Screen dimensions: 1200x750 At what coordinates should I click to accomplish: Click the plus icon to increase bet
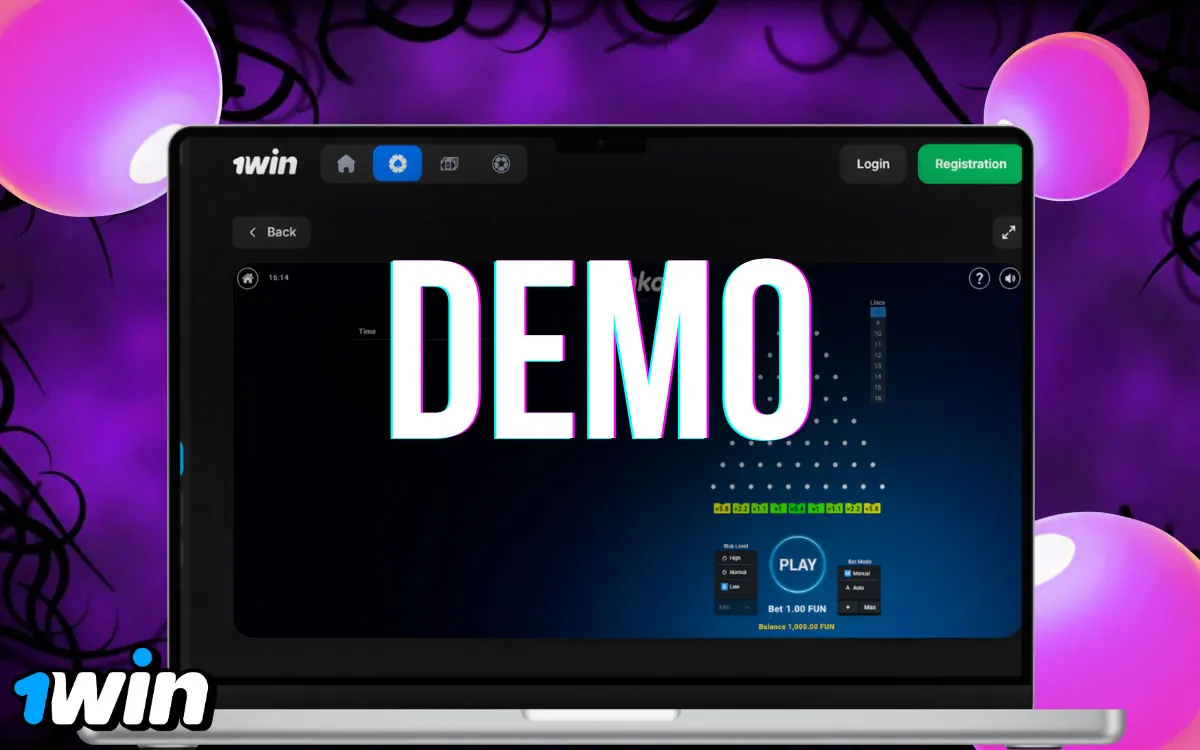848,607
